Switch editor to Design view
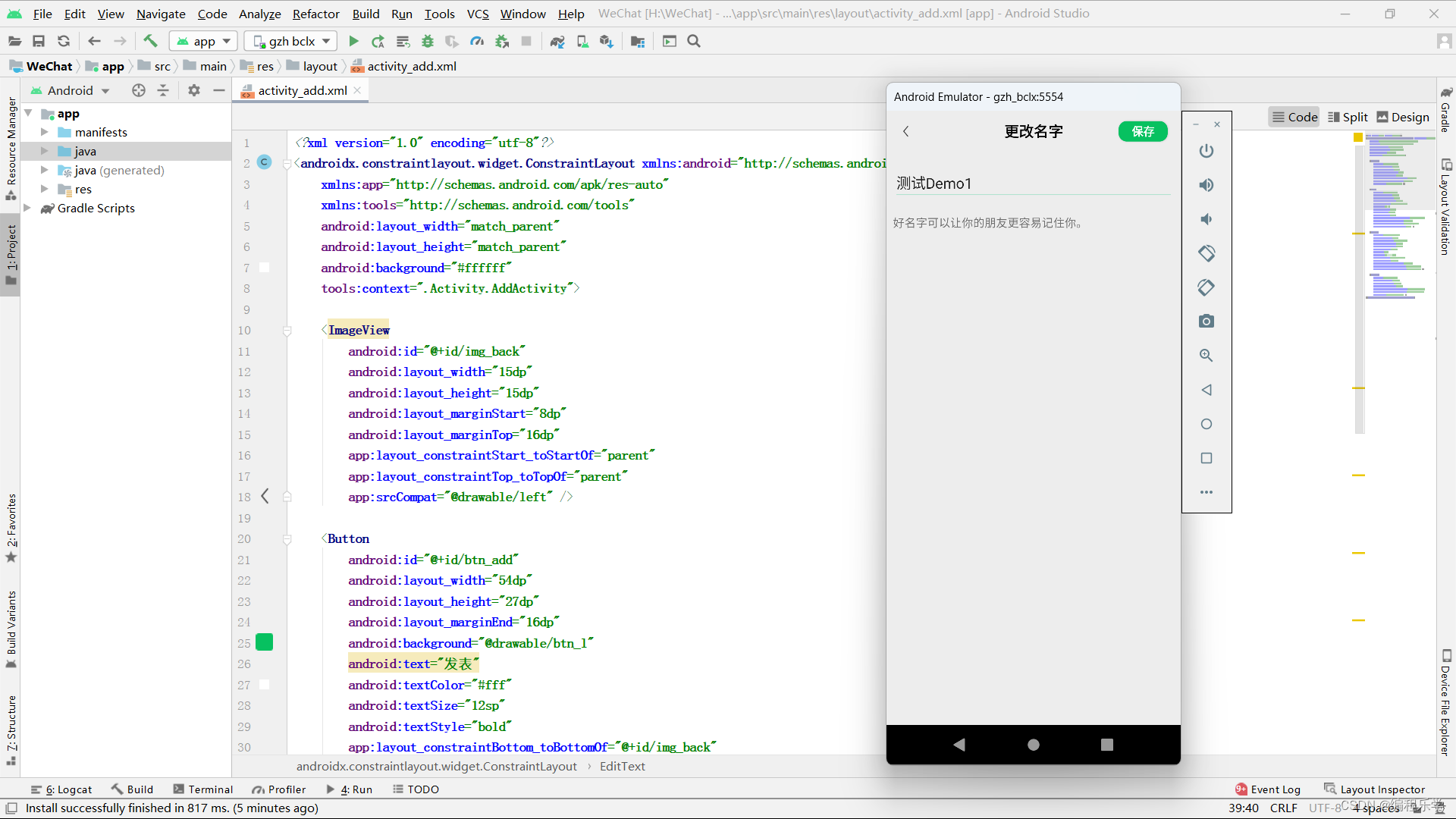Viewport: 1456px width, 819px height. tap(1403, 117)
